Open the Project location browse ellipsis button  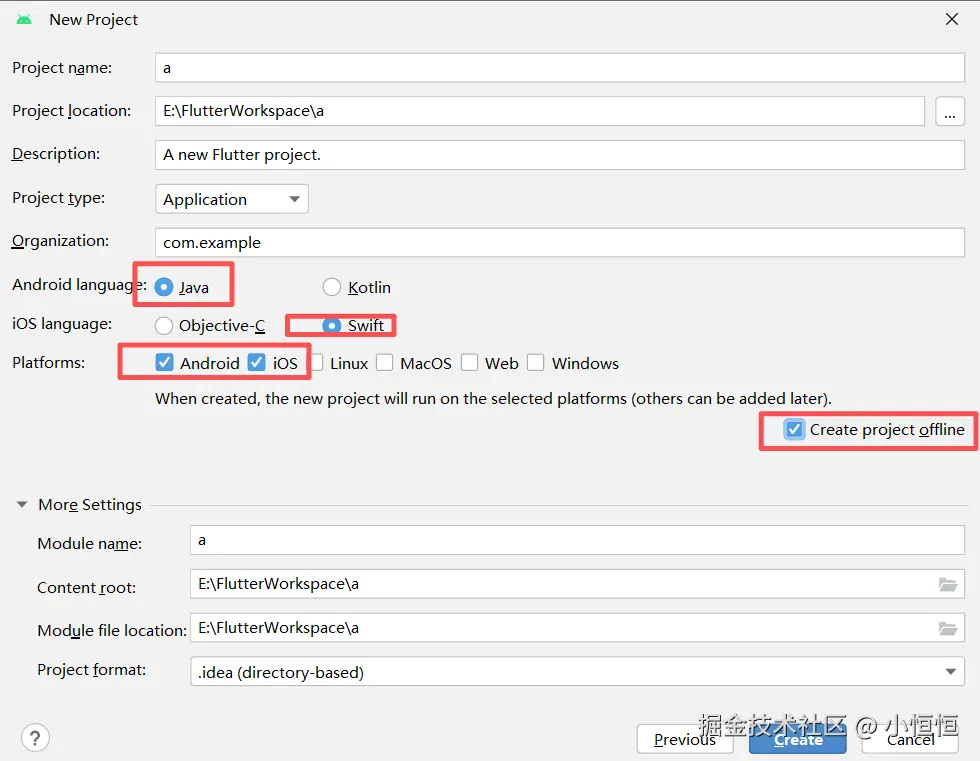coord(949,111)
